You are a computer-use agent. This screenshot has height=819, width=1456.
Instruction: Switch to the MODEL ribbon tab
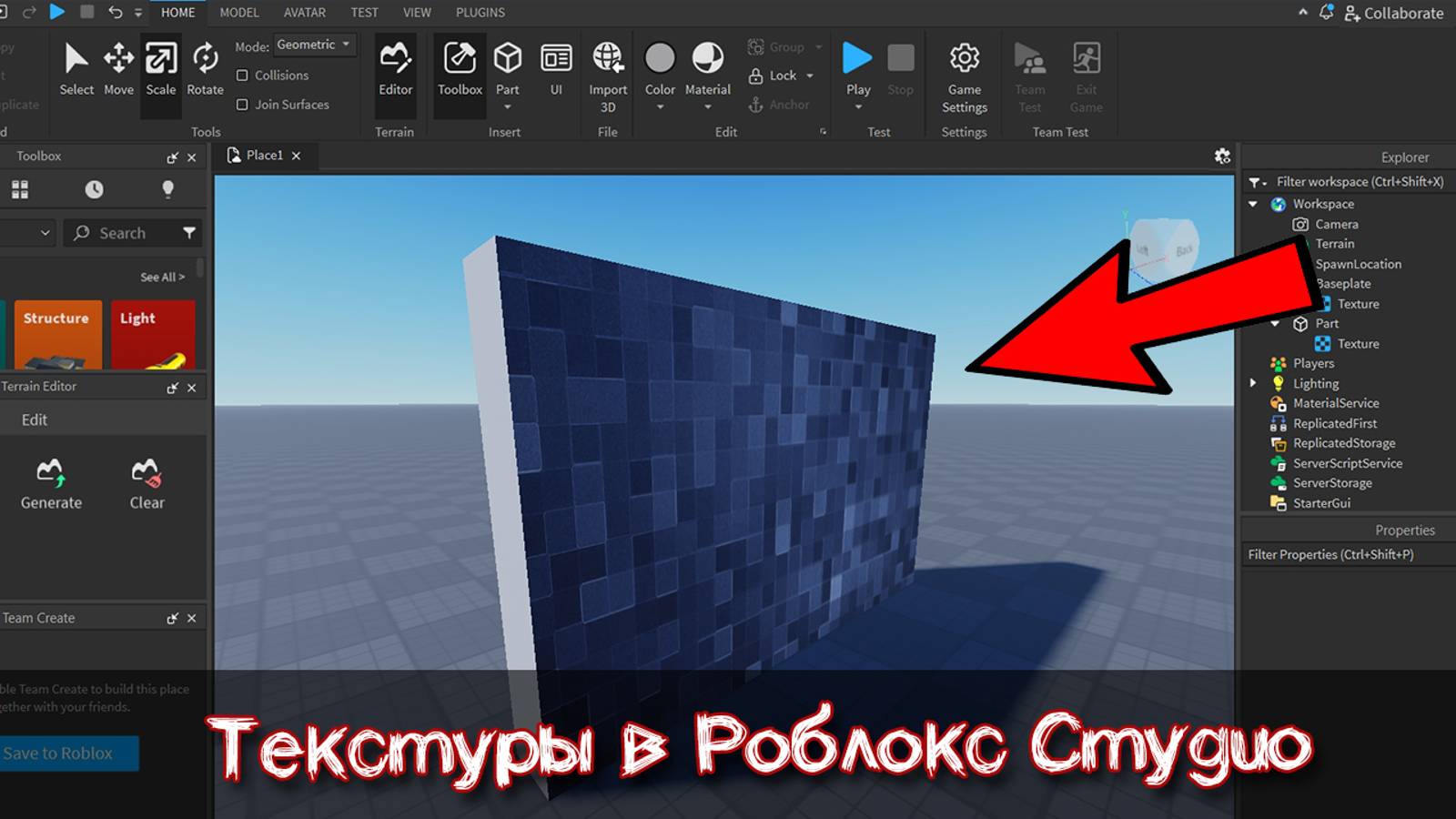tap(238, 13)
